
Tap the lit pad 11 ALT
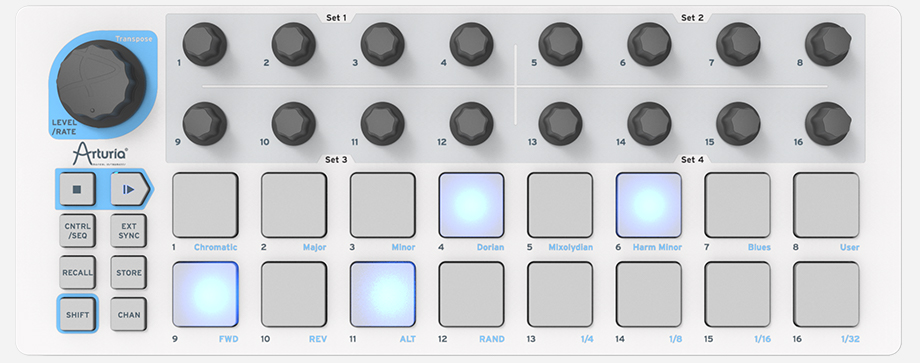click(x=383, y=294)
